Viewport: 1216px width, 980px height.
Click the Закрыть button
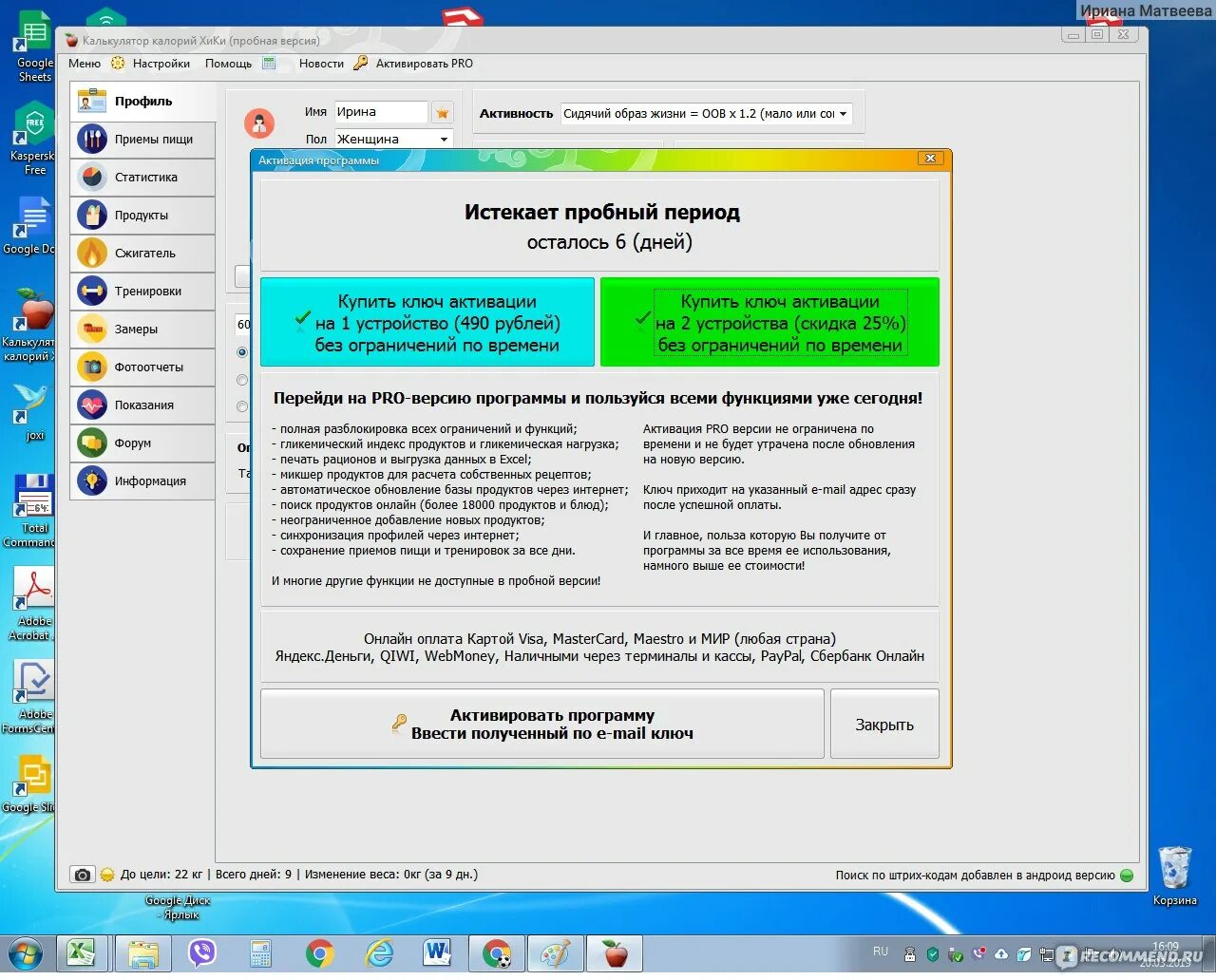tap(884, 724)
